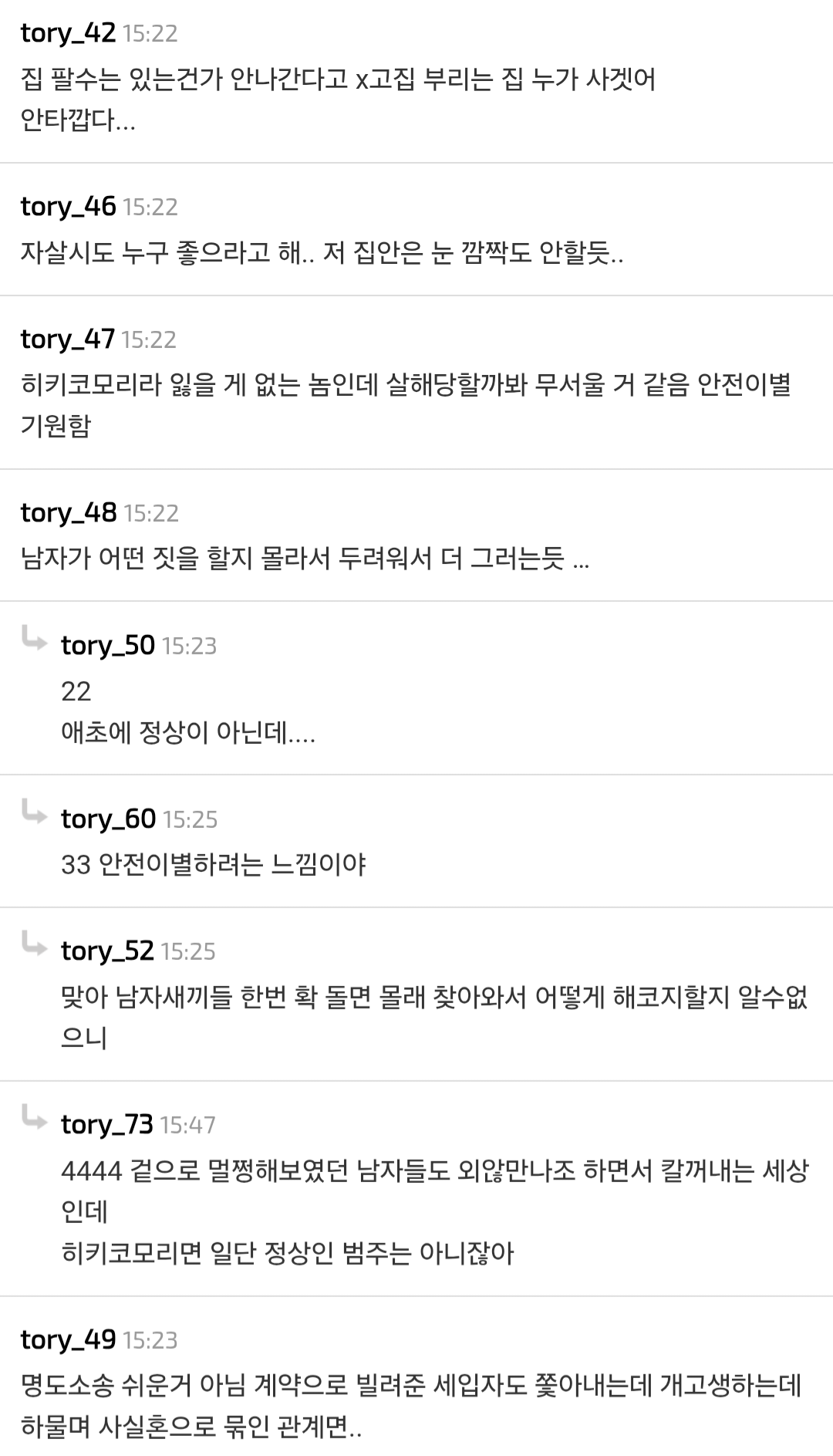The image size is (833, 1456).
Task: Click tory_48's comment text
Action: click(x=305, y=558)
